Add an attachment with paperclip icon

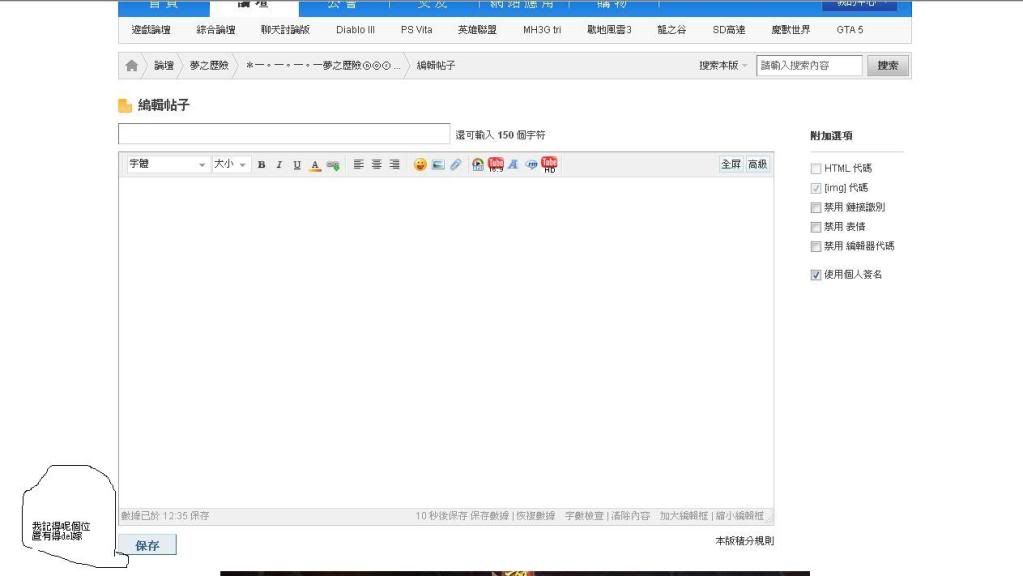(456, 165)
